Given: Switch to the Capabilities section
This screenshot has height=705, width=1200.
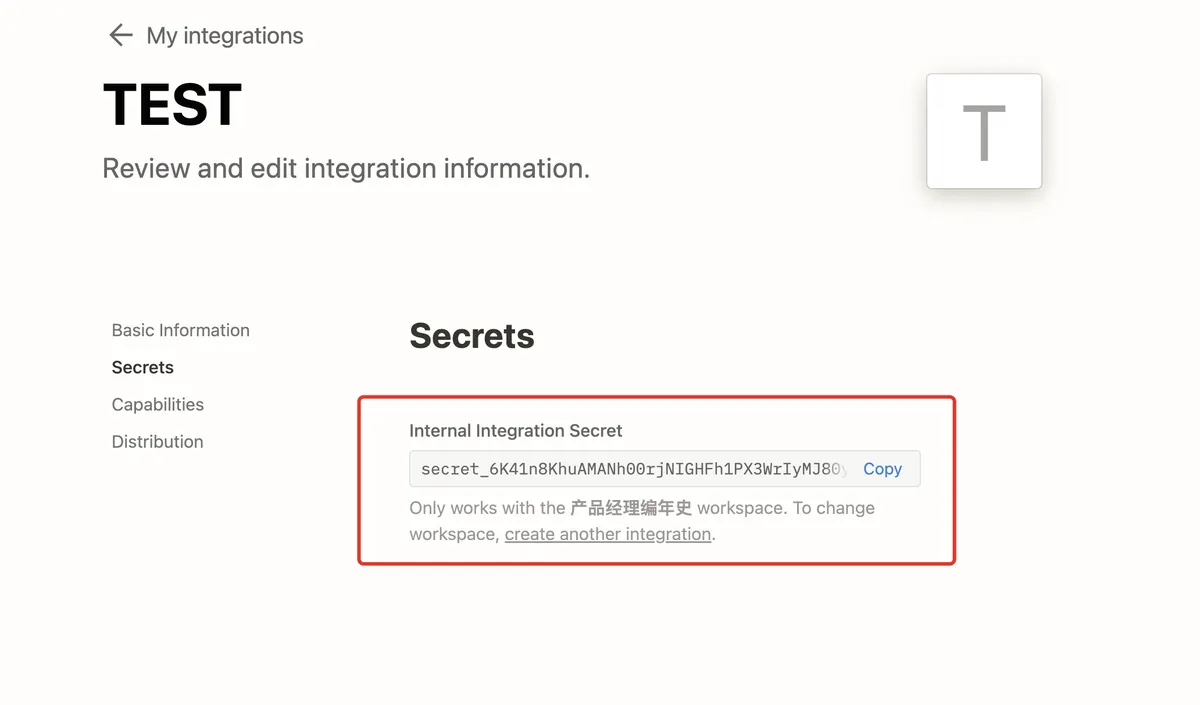Looking at the screenshot, I should coord(158,404).
